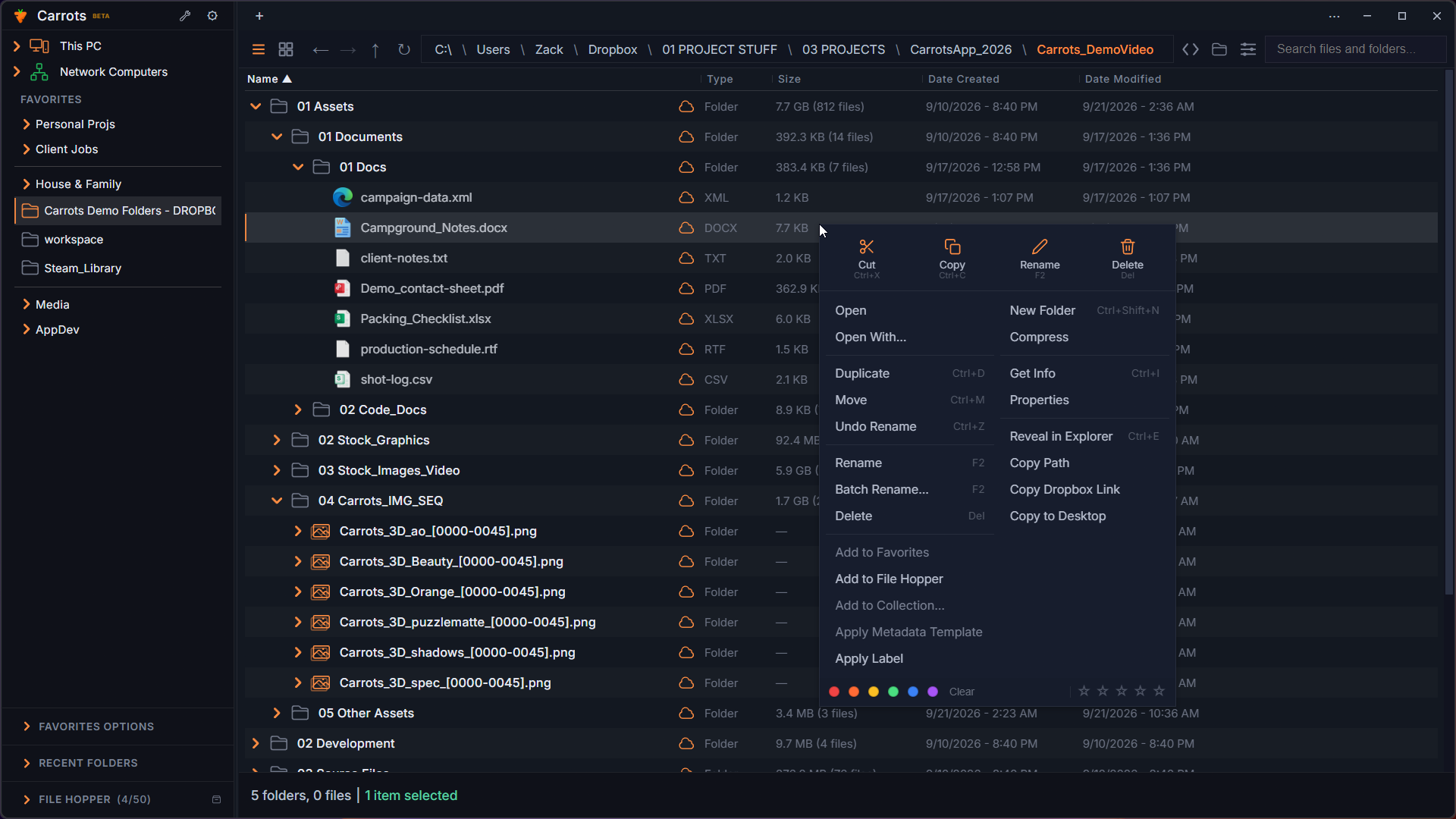Select Reveal in Explorer menu entry
Screen dimensions: 1456x819
(x=1061, y=436)
